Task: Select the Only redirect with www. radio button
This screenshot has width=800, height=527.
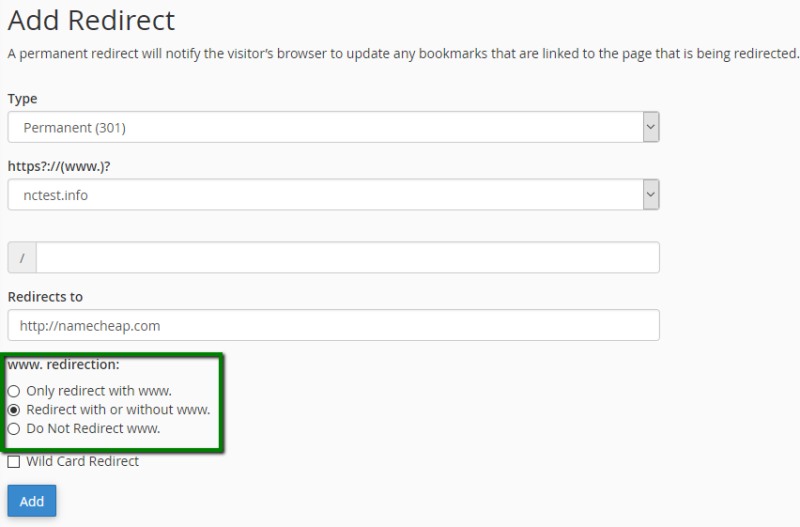Action: [14, 391]
